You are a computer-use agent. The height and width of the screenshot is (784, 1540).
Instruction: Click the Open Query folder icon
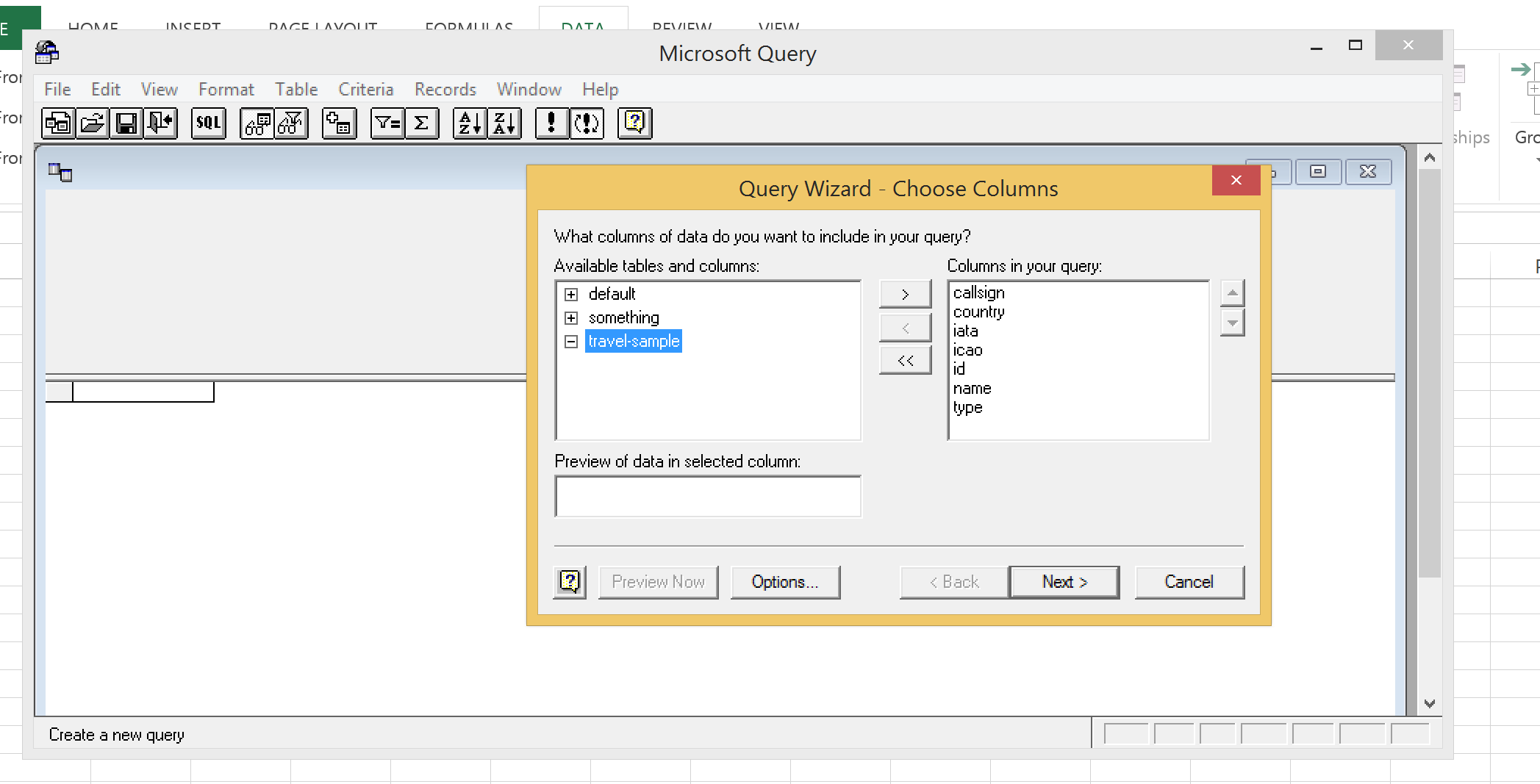[x=93, y=123]
